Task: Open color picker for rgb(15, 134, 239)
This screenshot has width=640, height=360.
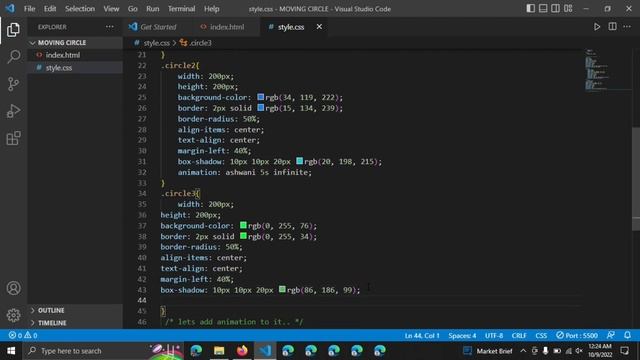Action: (x=260, y=108)
